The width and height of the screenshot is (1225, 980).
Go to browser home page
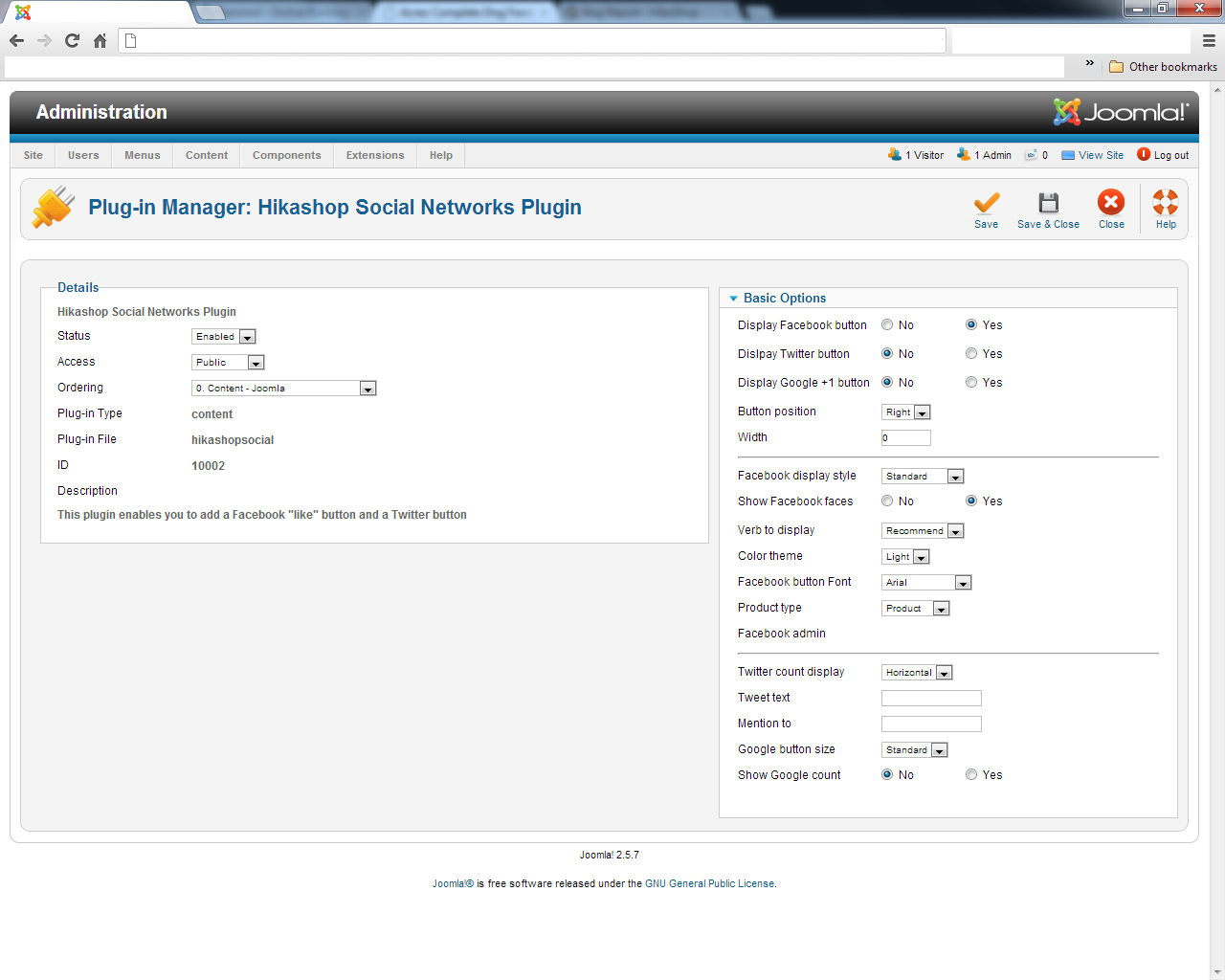pyautogui.click(x=100, y=40)
